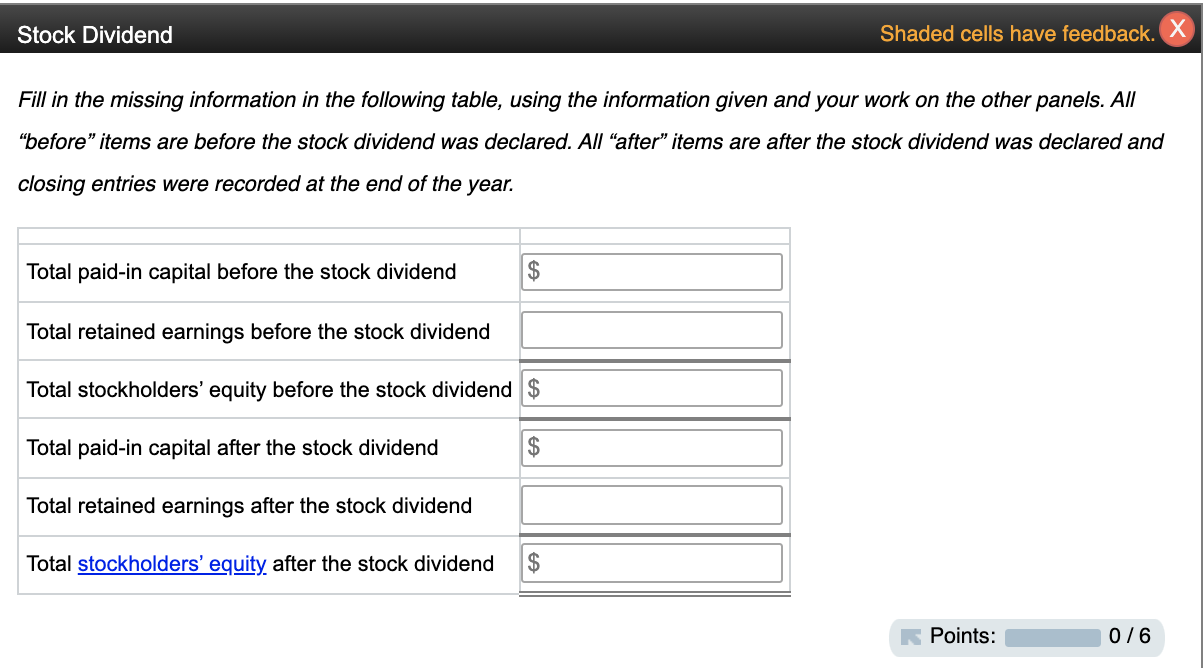Click the red X circle icon
This screenshot has width=1204, height=668.
click(x=1177, y=29)
